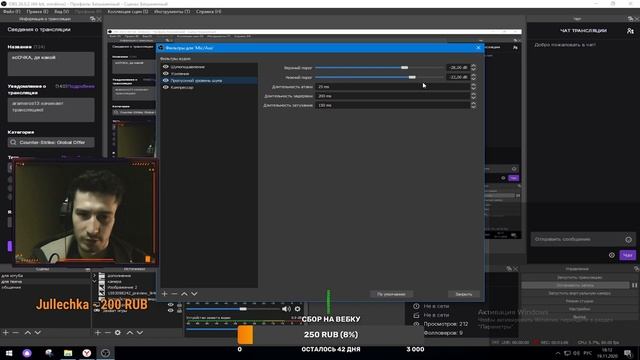Collapse the камера source group

tap(94, 281)
